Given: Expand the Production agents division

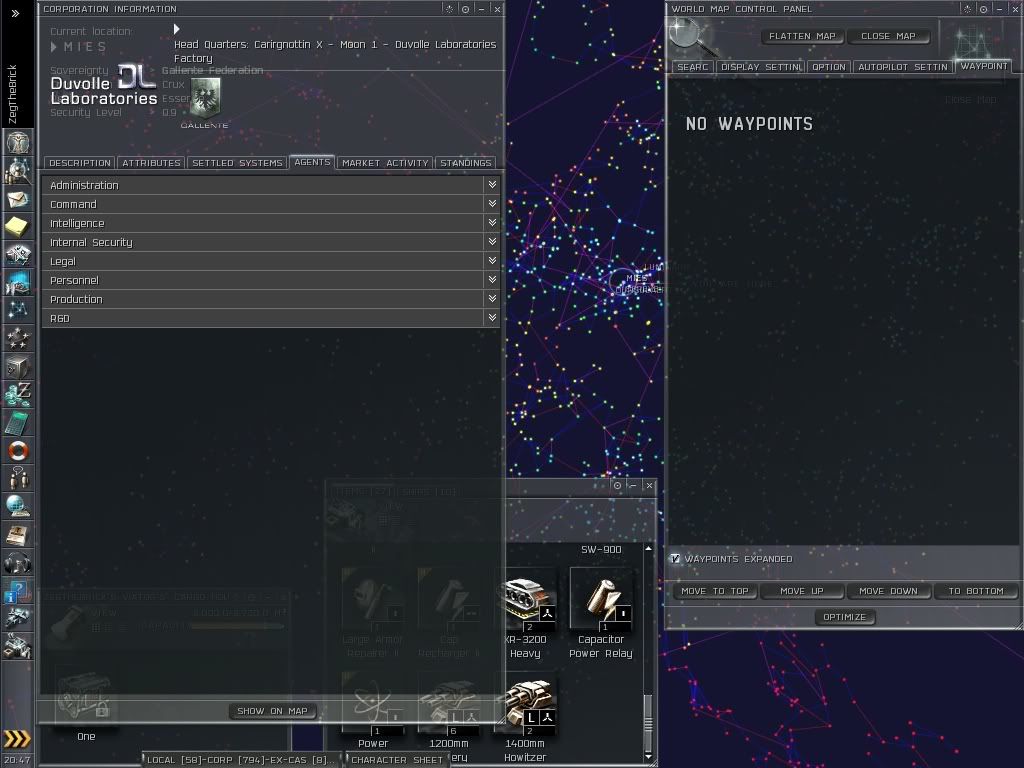Looking at the screenshot, I should 271,298.
